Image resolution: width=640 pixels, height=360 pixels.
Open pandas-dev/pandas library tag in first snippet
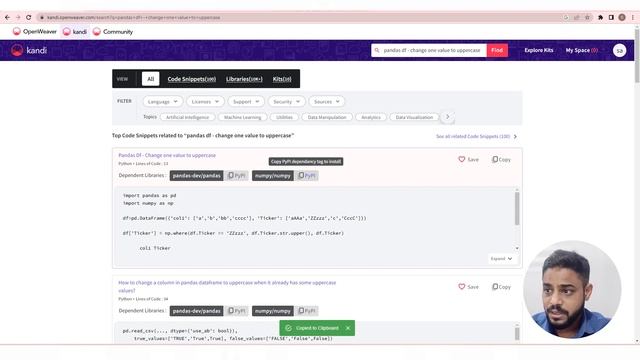(196, 176)
